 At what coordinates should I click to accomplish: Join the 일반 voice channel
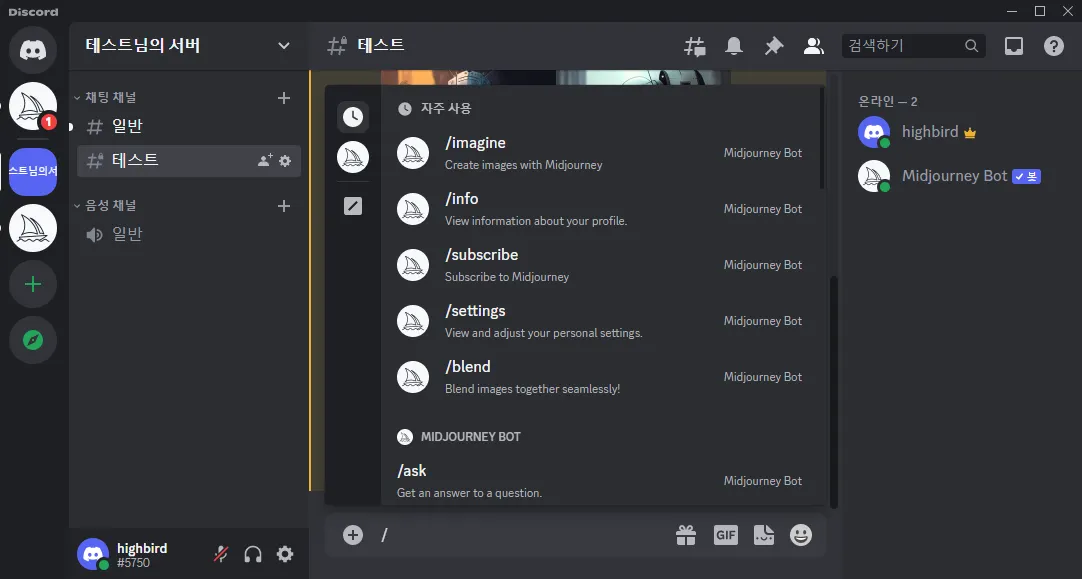pyautogui.click(x=188, y=235)
